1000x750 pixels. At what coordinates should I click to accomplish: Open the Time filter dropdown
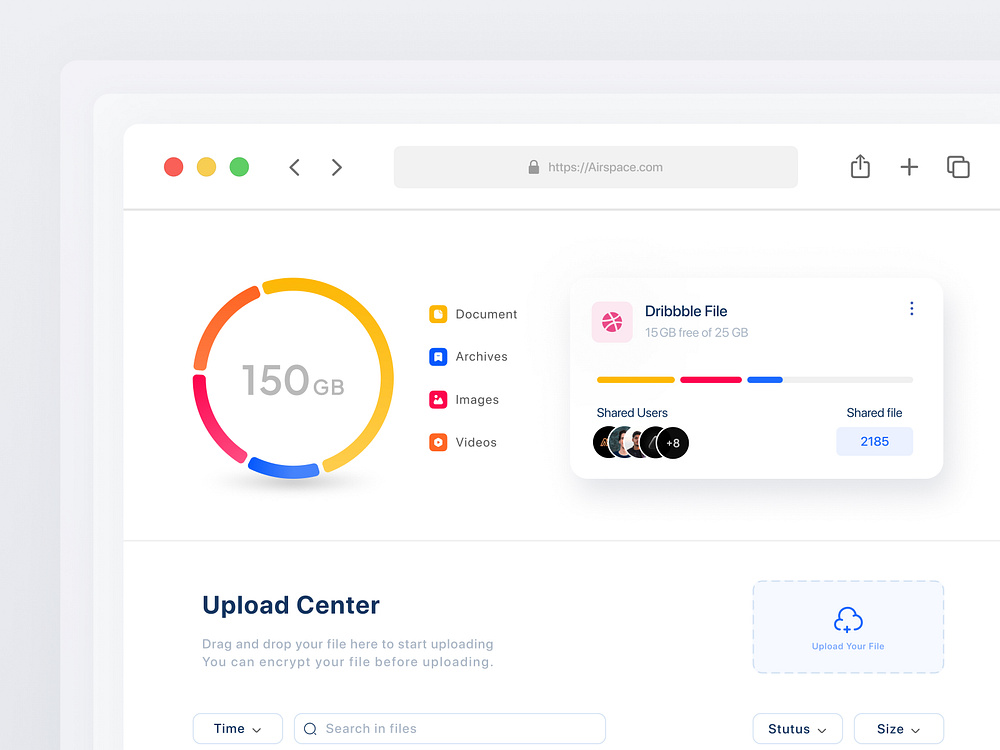pos(237,728)
